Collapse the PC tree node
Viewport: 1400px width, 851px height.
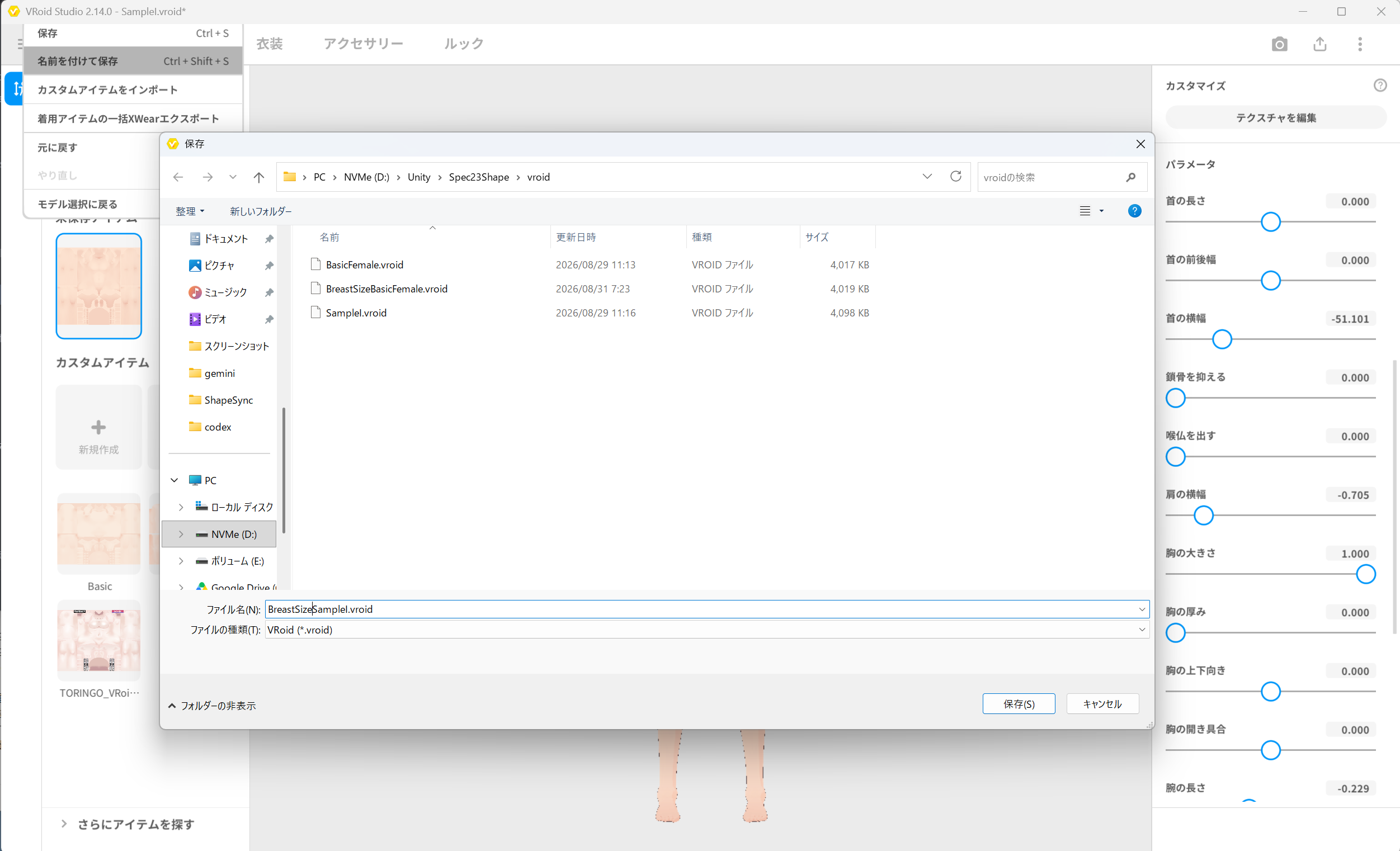pos(175,480)
